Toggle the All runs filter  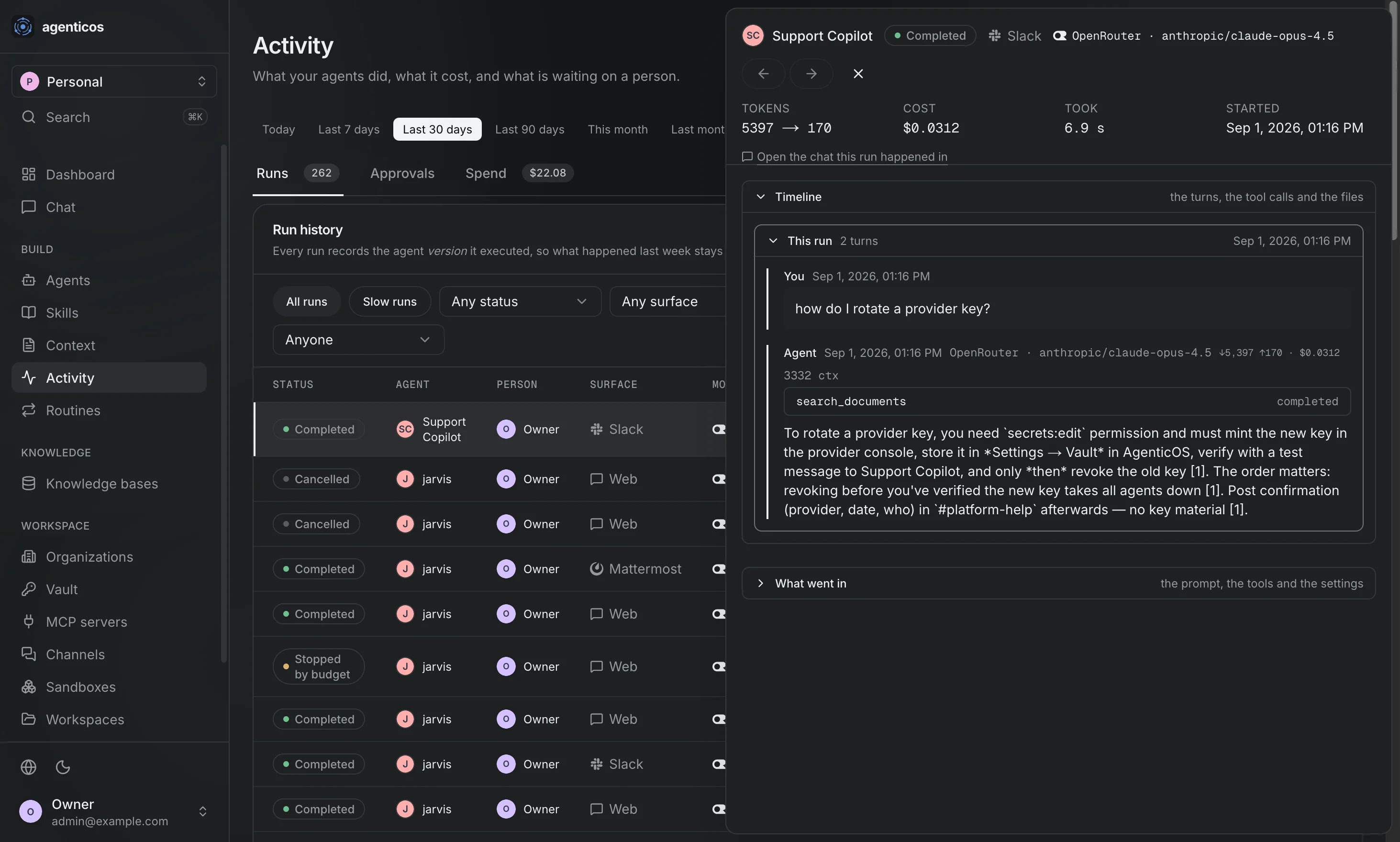(306, 301)
